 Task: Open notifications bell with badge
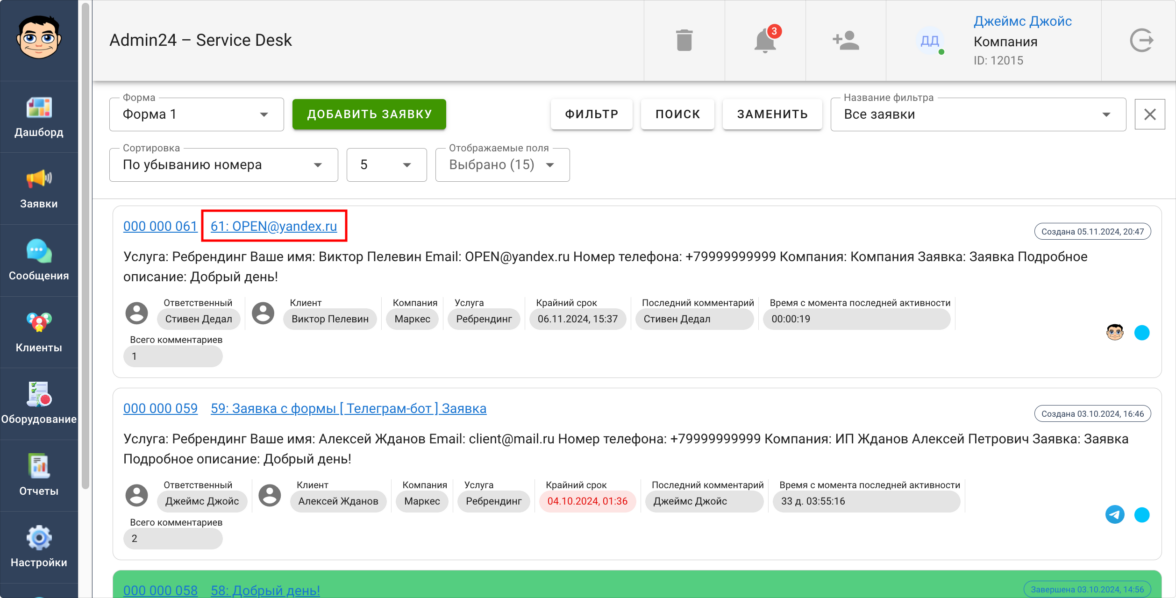[765, 41]
